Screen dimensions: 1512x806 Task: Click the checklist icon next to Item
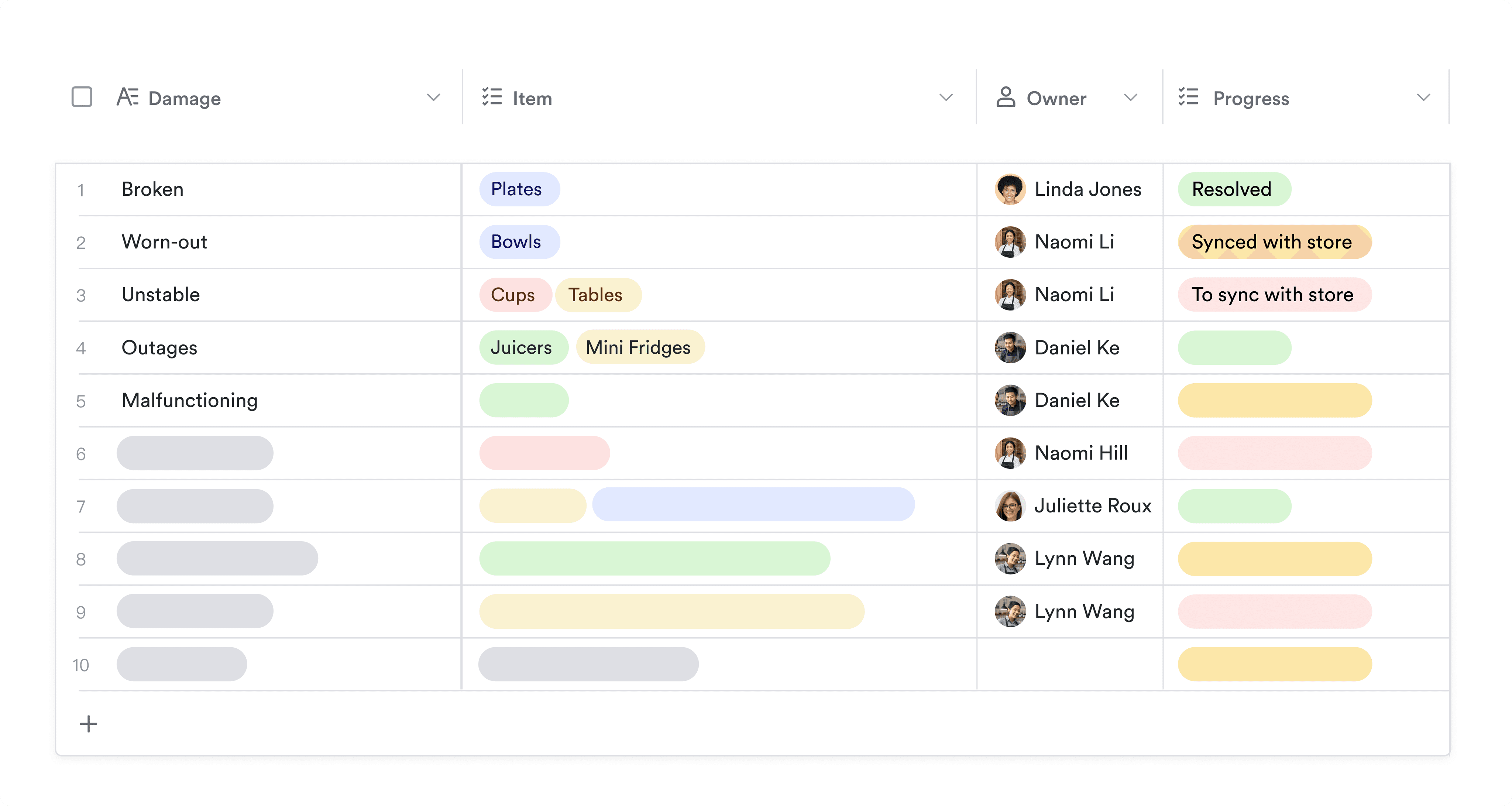click(x=492, y=97)
